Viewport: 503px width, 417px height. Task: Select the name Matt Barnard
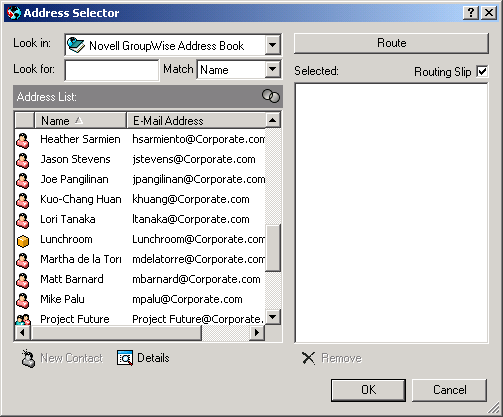click(x=72, y=279)
